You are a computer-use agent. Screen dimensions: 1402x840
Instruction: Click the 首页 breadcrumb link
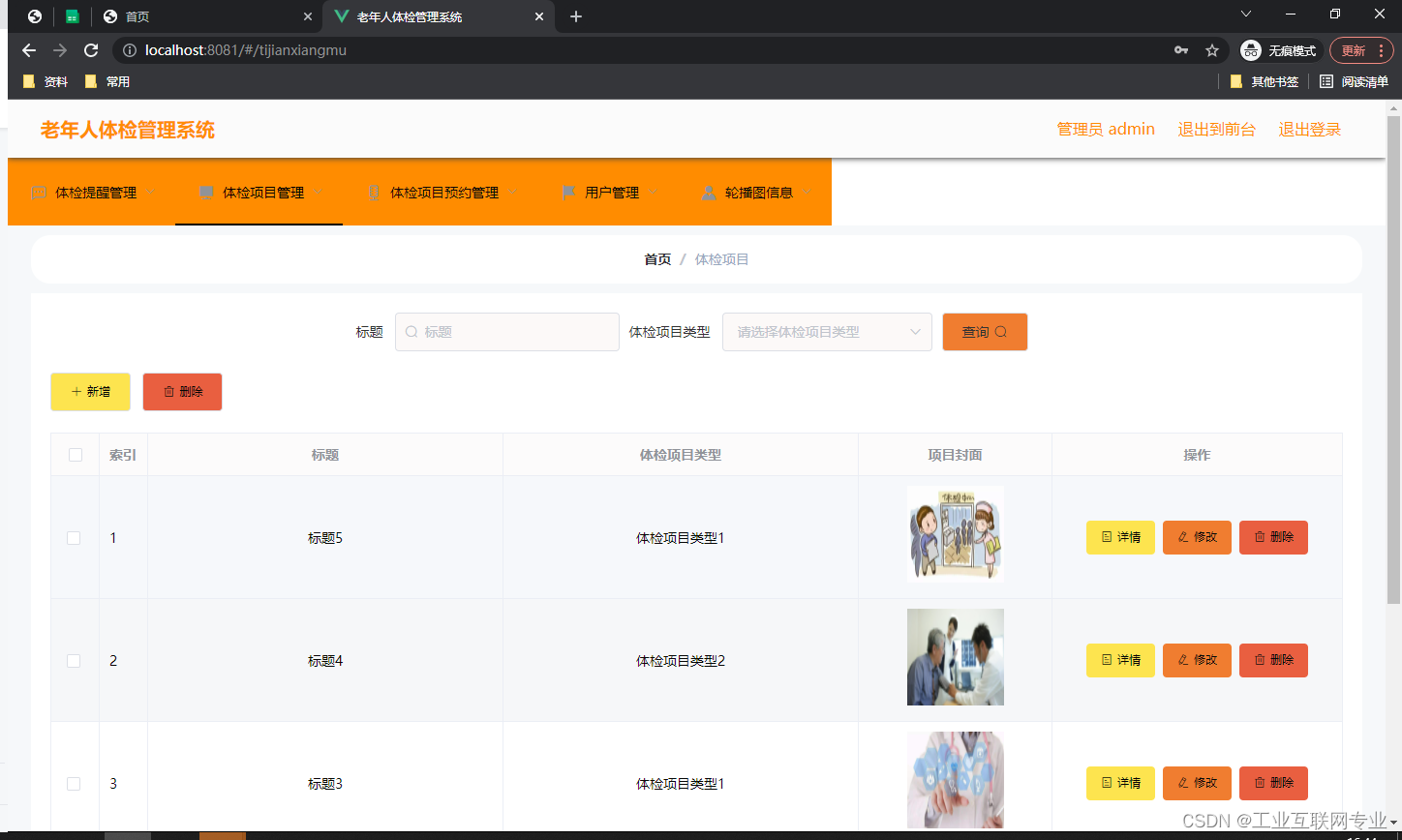pyautogui.click(x=657, y=259)
